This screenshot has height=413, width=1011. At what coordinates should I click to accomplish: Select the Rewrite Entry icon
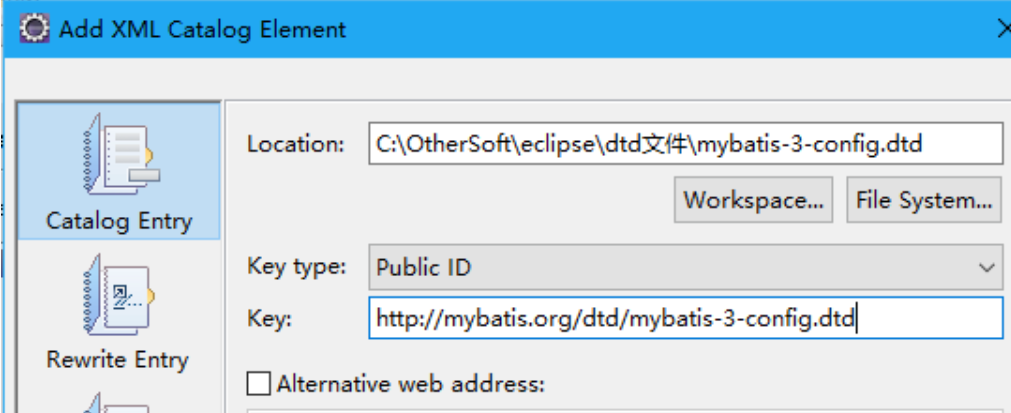(117, 296)
